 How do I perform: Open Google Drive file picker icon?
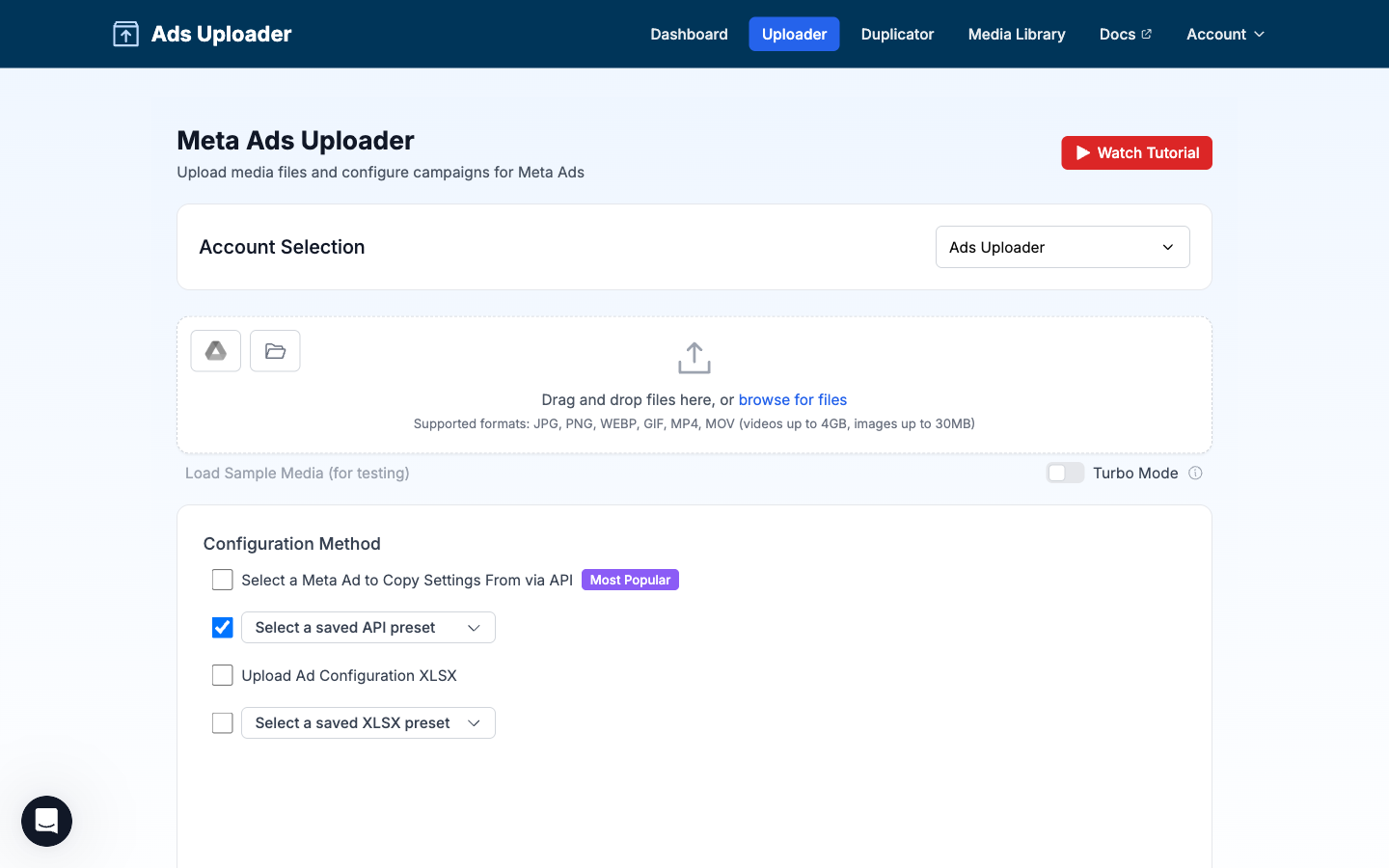(216, 351)
